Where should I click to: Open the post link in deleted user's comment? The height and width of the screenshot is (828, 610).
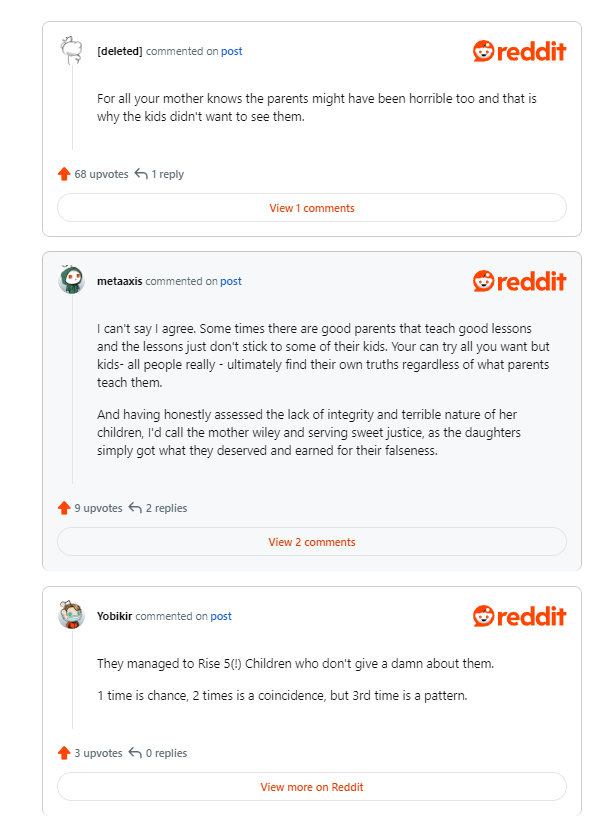point(231,51)
